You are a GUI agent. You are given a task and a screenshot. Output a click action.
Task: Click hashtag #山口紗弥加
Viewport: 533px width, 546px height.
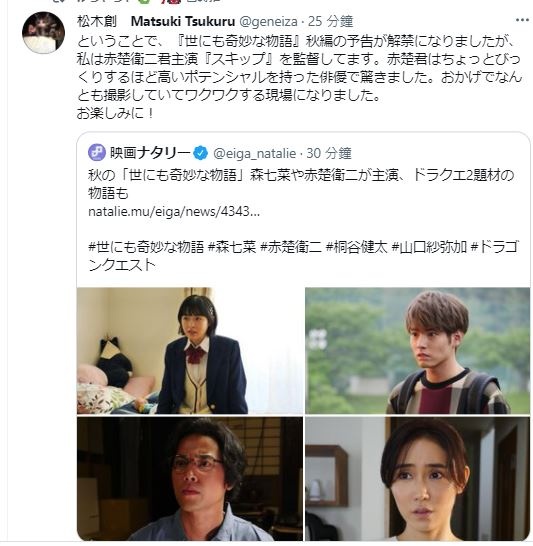[429, 247]
